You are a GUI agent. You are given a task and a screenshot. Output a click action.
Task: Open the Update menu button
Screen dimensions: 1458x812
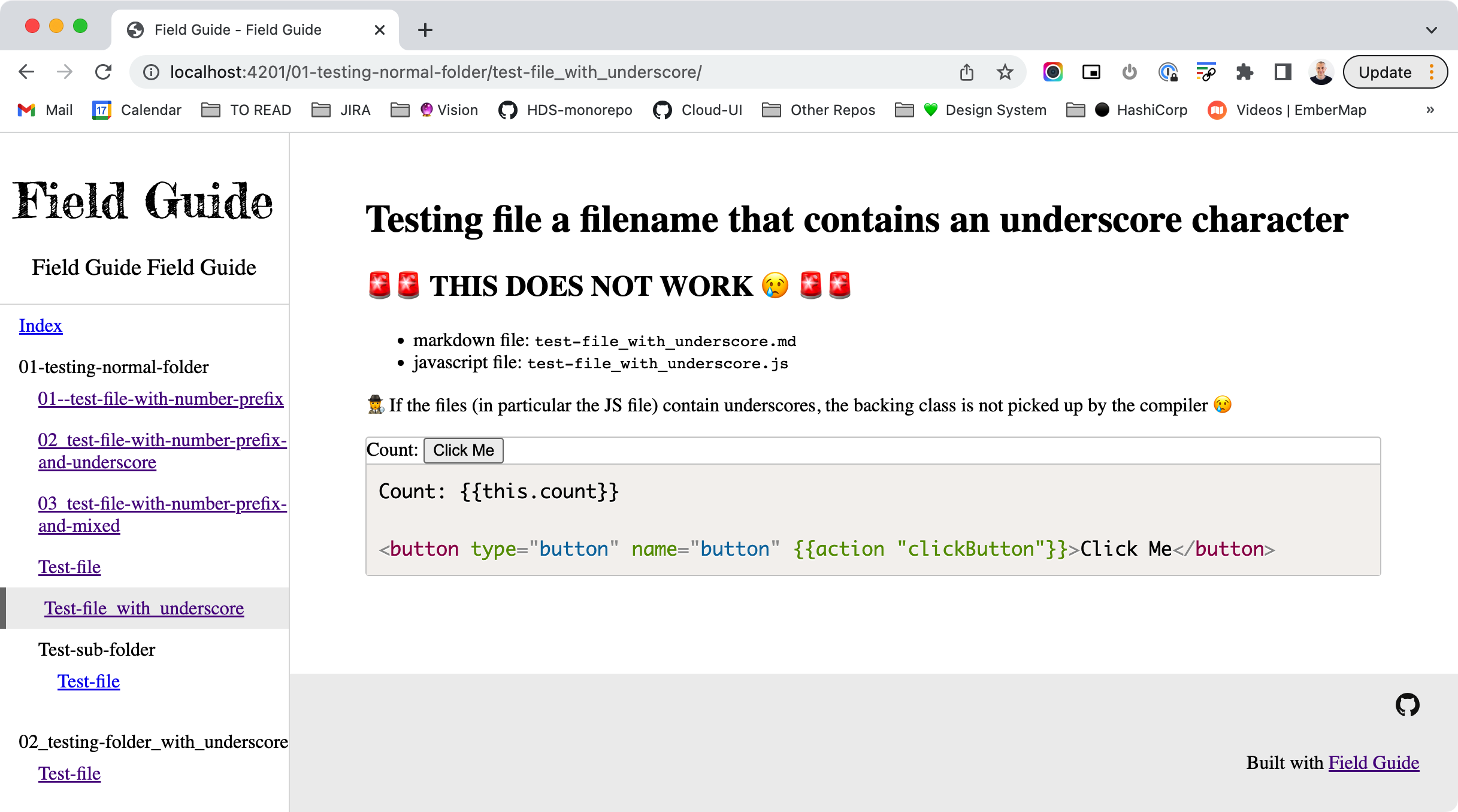coord(1395,72)
